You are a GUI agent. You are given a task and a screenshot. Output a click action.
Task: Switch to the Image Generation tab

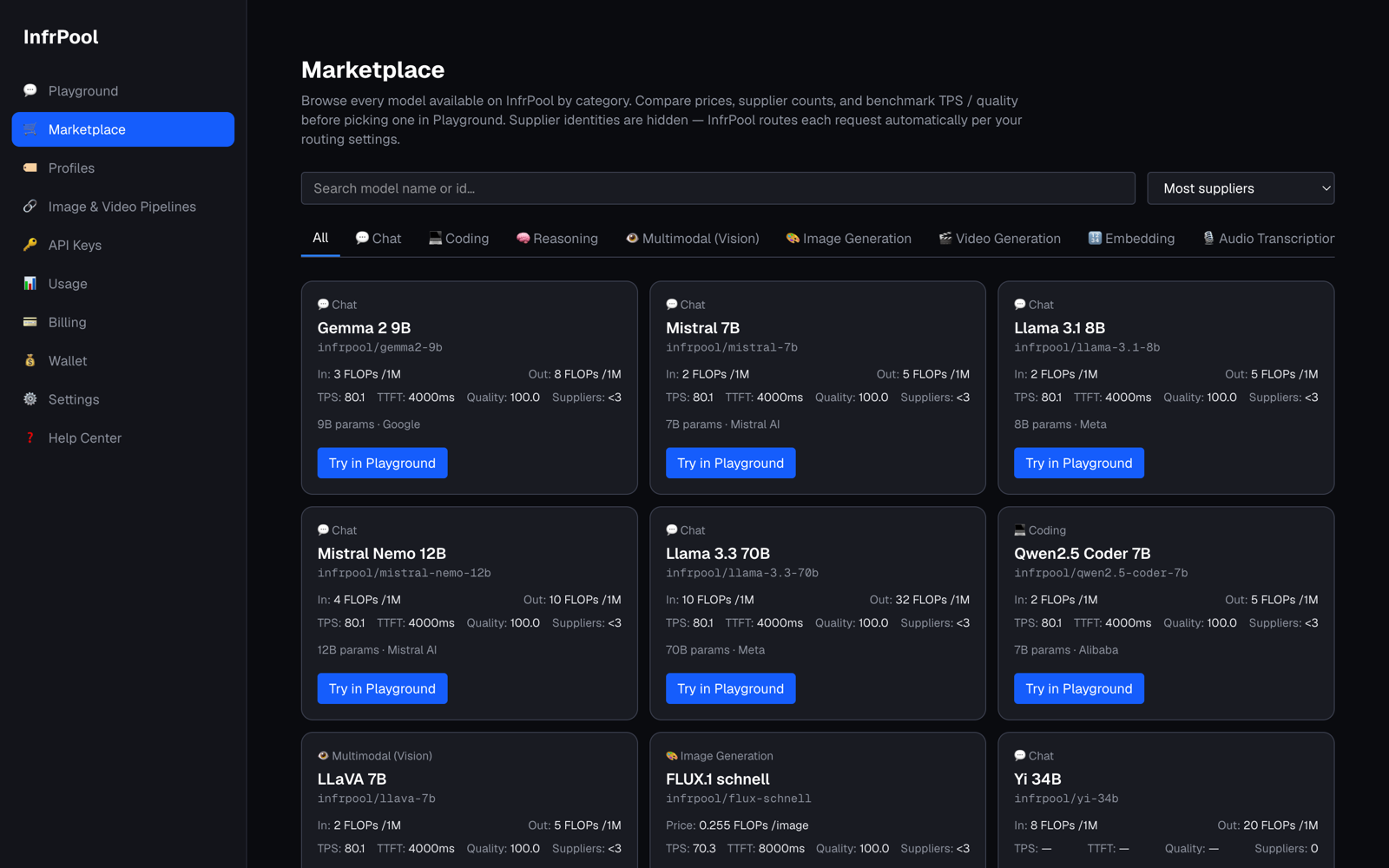pyautogui.click(x=849, y=238)
